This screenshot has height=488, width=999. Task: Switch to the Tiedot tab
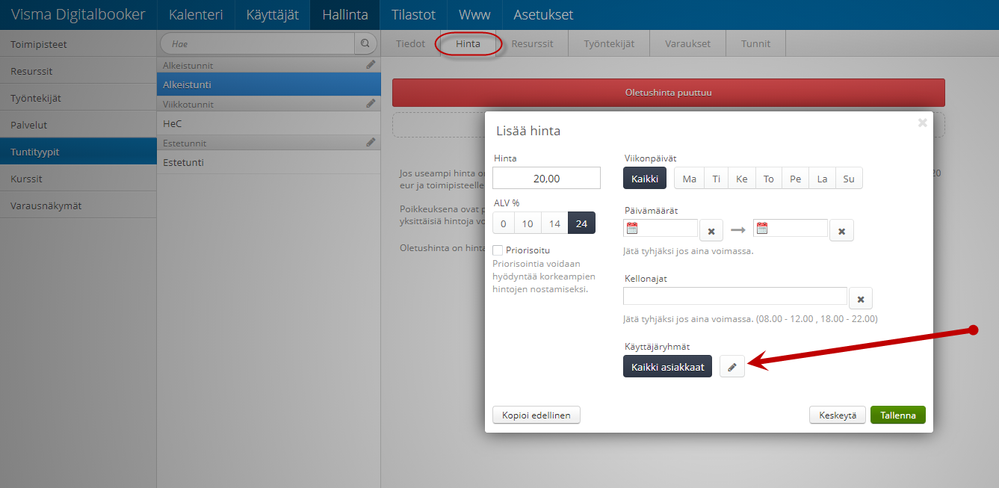click(410, 44)
